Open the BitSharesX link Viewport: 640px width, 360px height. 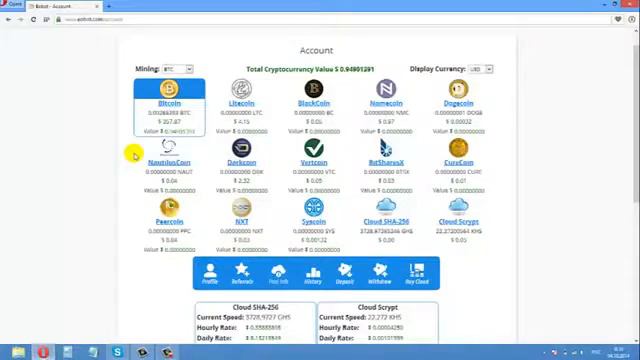point(386,162)
